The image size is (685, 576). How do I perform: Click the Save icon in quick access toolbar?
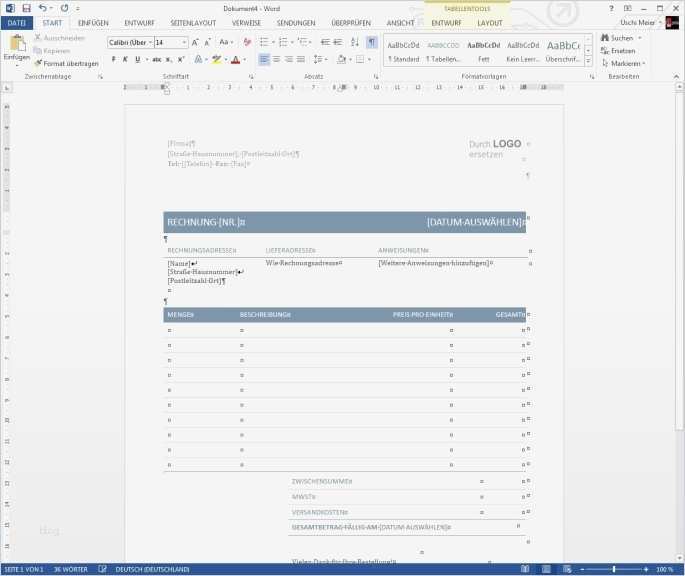[26, 8]
